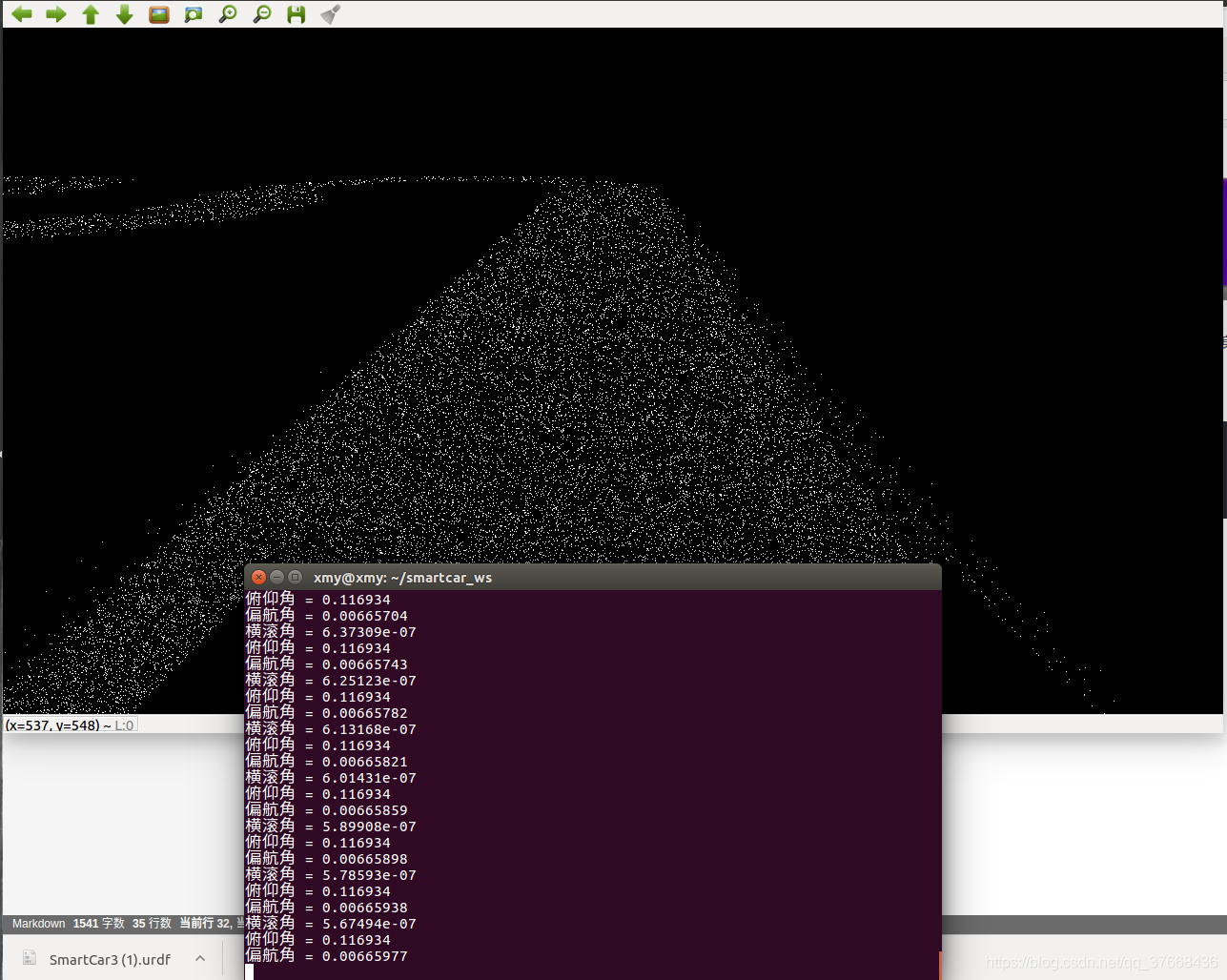
Task: Click terminal value 0.00665938
Action: point(364,908)
